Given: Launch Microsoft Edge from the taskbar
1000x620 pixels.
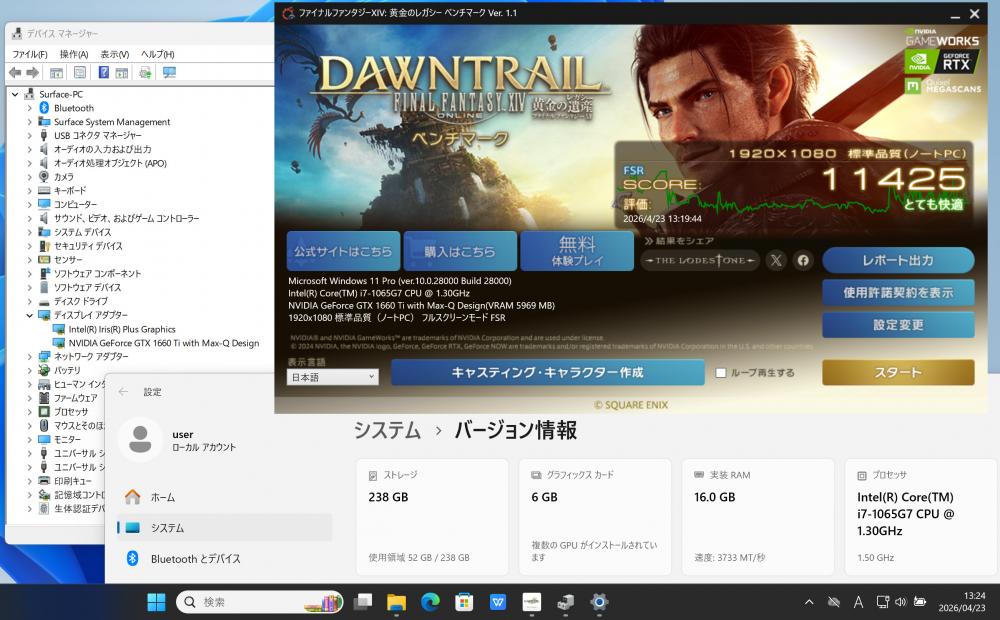Looking at the screenshot, I should pyautogui.click(x=430, y=602).
